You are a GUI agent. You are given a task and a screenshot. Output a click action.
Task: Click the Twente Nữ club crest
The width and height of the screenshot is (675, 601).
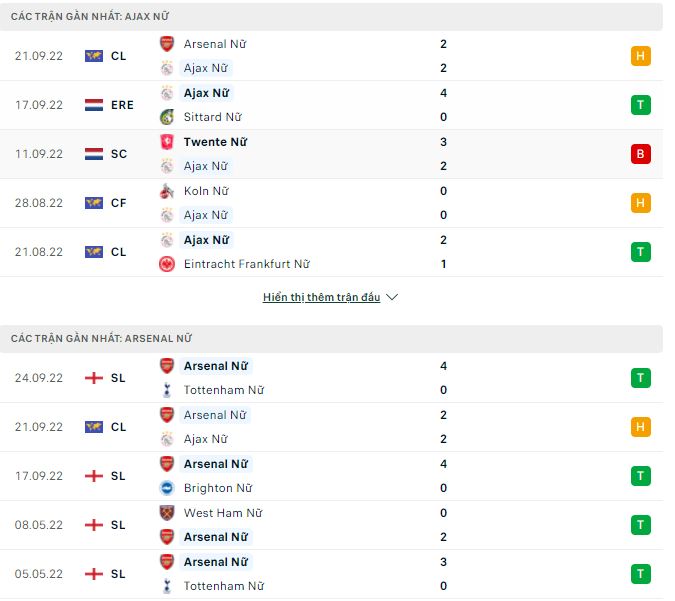pyautogui.click(x=167, y=142)
